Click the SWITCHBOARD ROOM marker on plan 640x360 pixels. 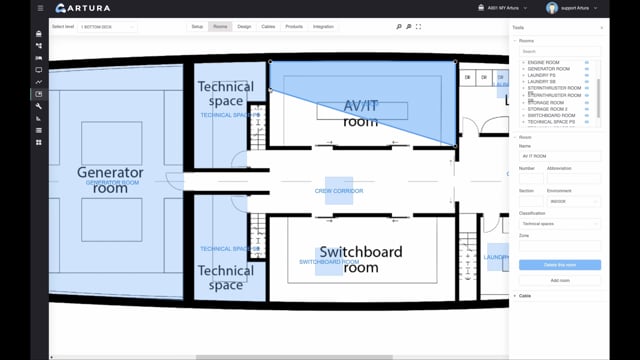coord(329,262)
